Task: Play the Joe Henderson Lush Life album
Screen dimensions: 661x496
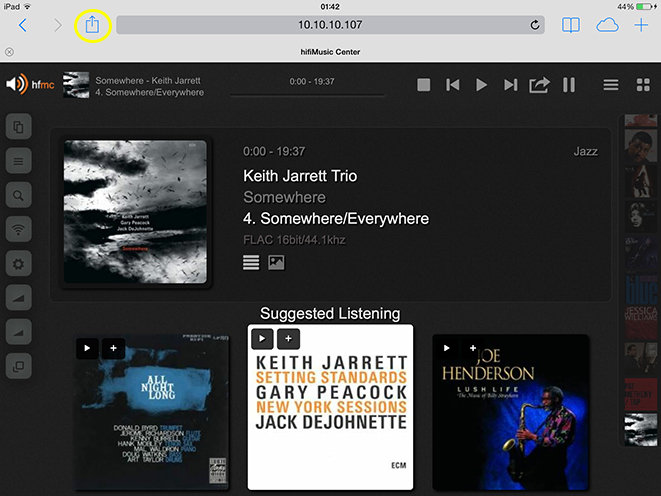Action: (x=447, y=348)
